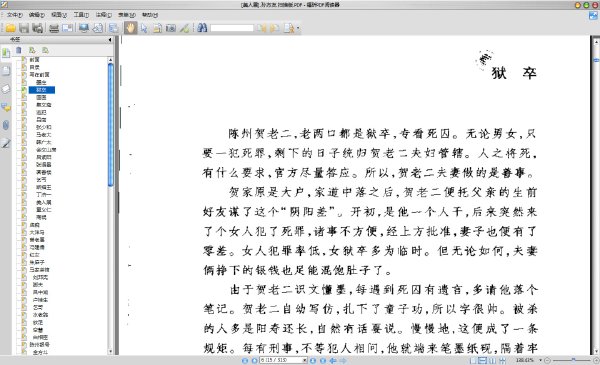This screenshot has height=365, width=600.
Task: Go to the previous page
Action: [254, 360]
